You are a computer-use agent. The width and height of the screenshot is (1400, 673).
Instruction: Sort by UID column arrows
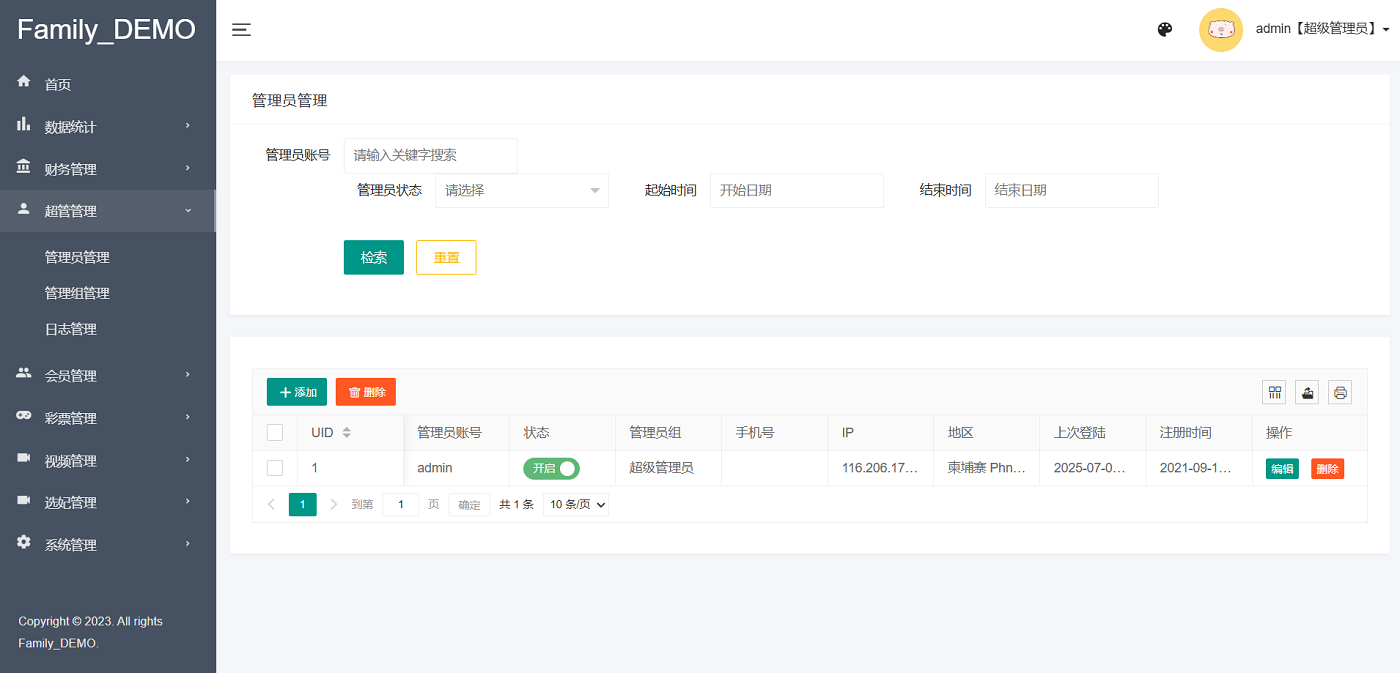347,433
